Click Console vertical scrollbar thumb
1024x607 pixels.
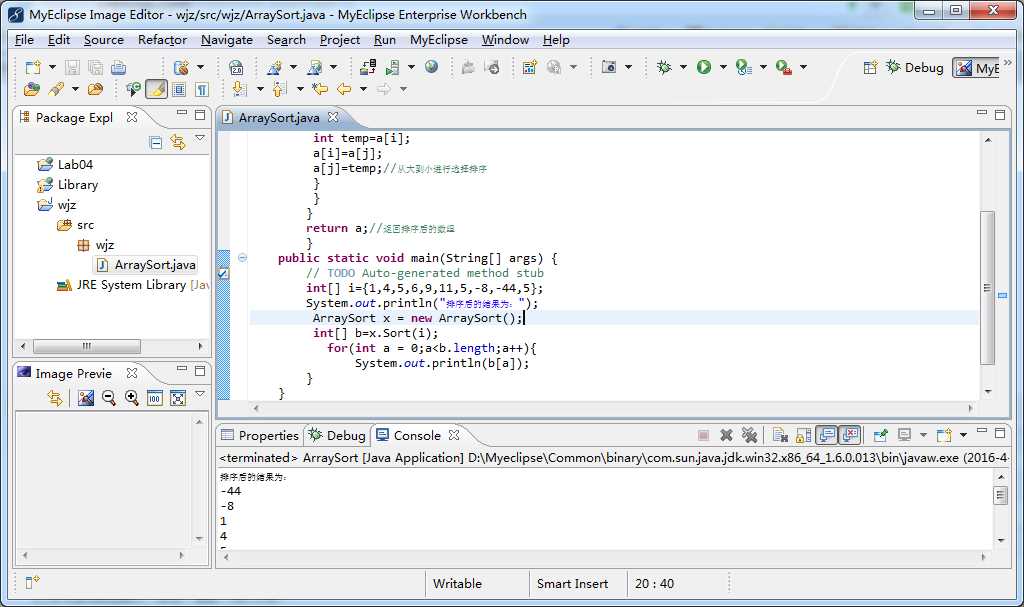click(1000, 495)
